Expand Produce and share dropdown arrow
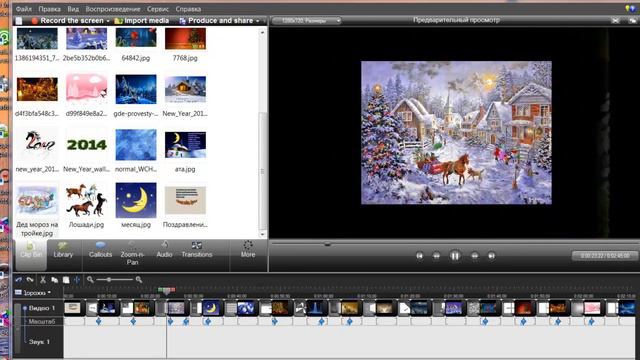 pyautogui.click(x=258, y=21)
